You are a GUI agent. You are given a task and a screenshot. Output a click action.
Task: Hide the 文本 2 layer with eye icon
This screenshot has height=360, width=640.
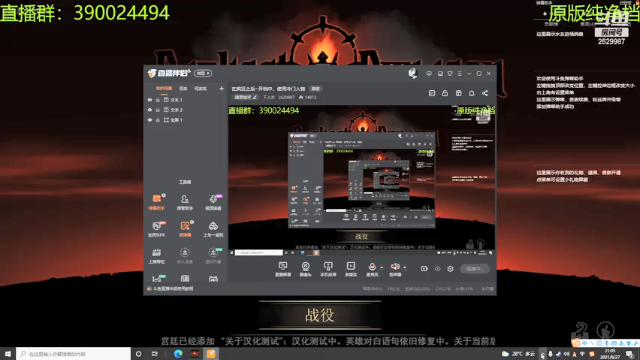[150, 110]
